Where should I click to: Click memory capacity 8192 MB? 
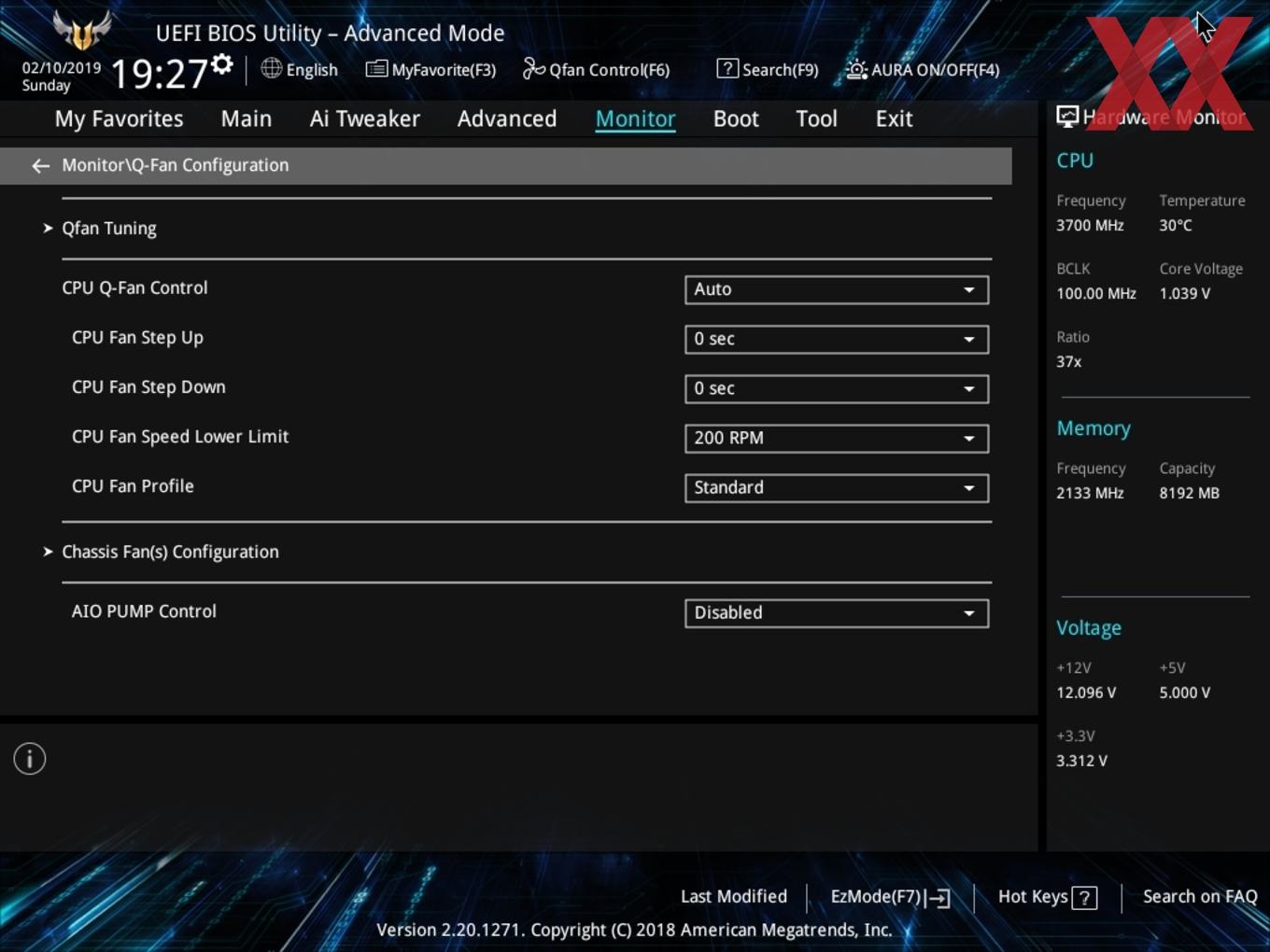[x=1189, y=494]
